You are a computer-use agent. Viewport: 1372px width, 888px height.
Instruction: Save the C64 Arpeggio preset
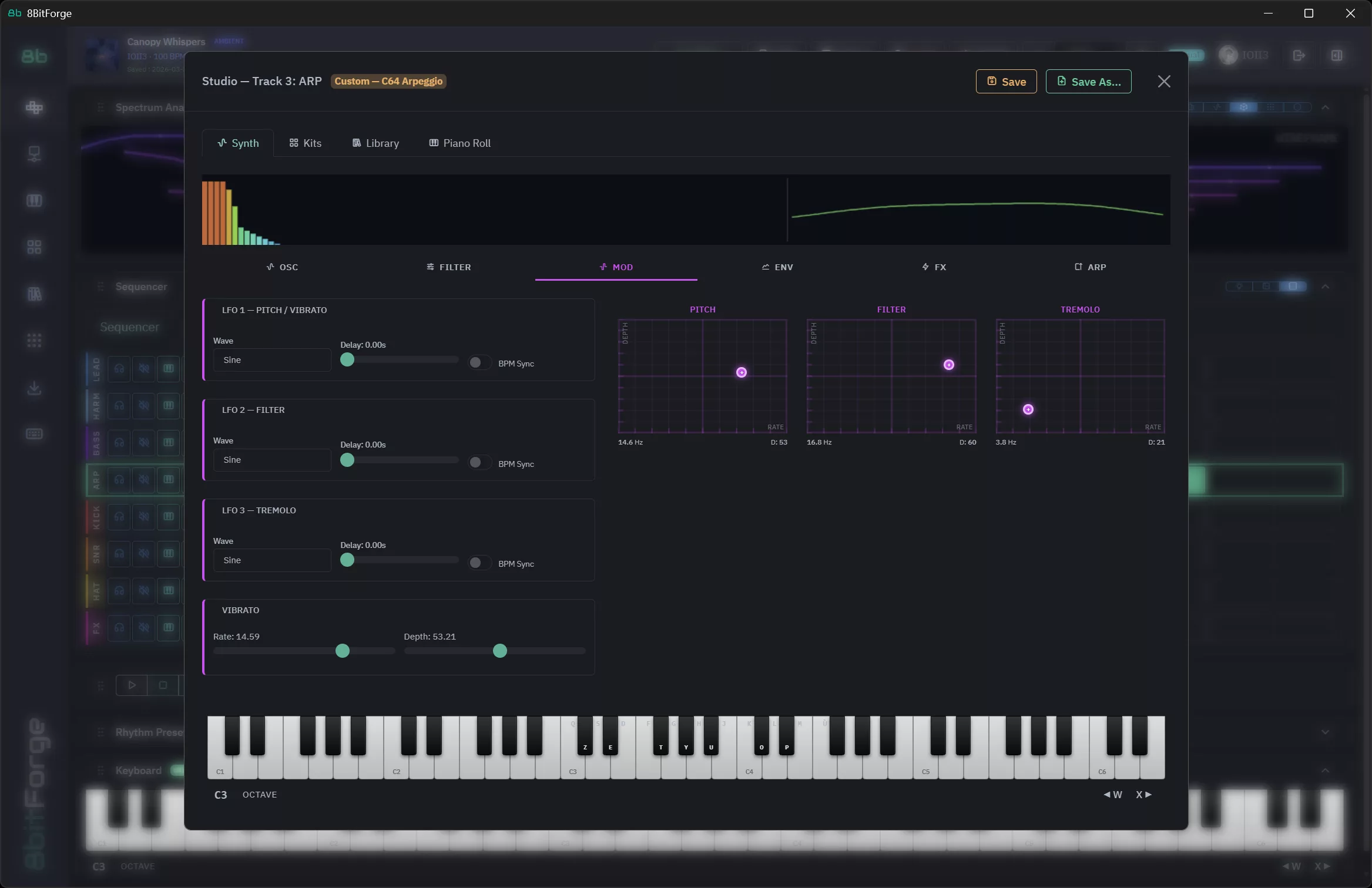[x=1005, y=81]
